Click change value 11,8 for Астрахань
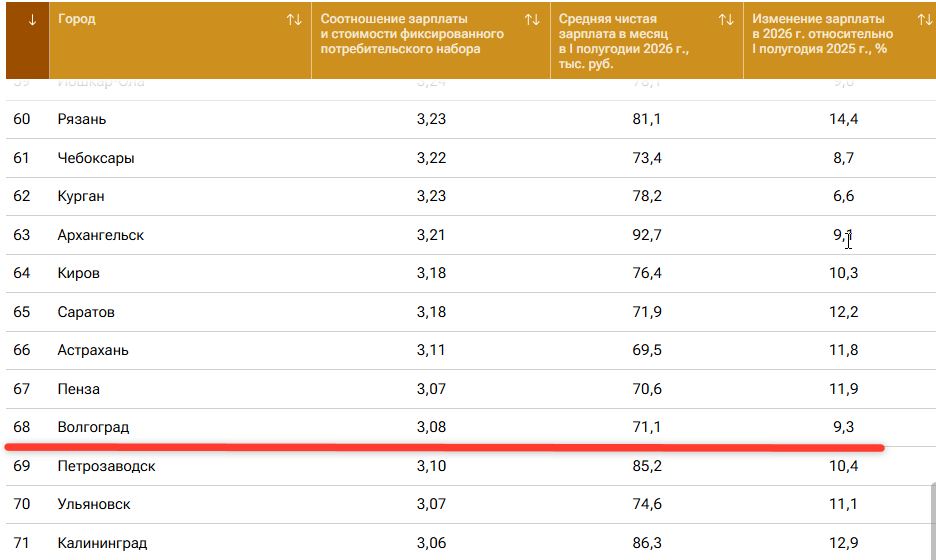 (843, 350)
